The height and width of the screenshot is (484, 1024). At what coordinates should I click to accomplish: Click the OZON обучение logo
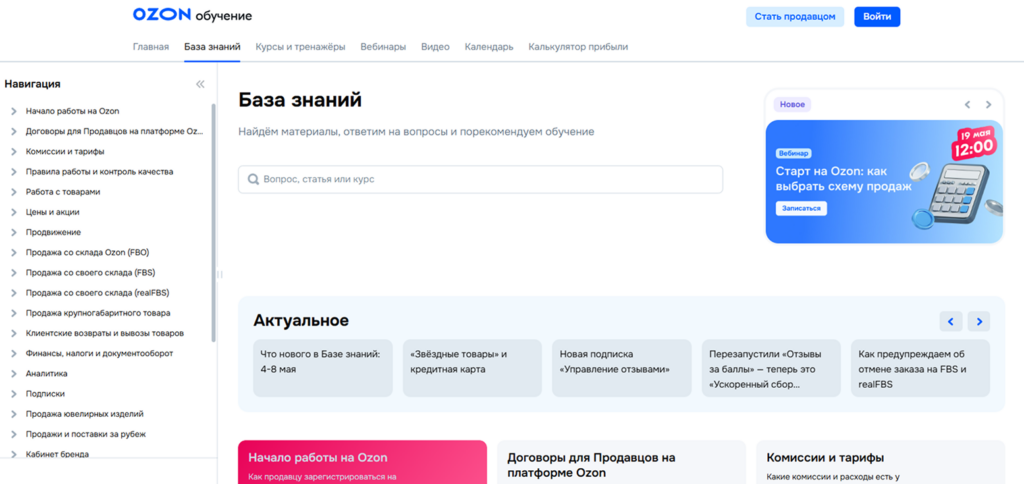[x=192, y=16]
